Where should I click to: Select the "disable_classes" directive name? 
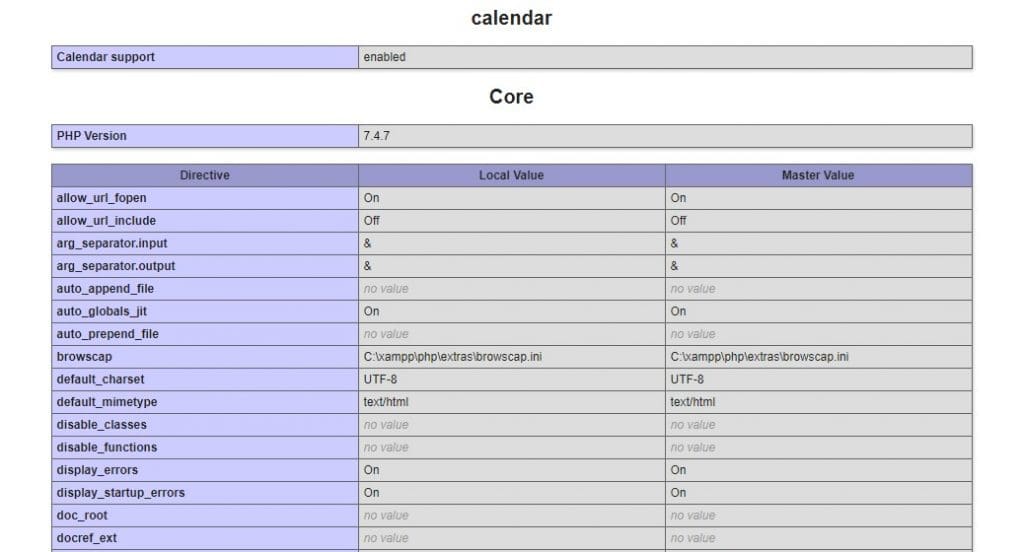point(102,425)
